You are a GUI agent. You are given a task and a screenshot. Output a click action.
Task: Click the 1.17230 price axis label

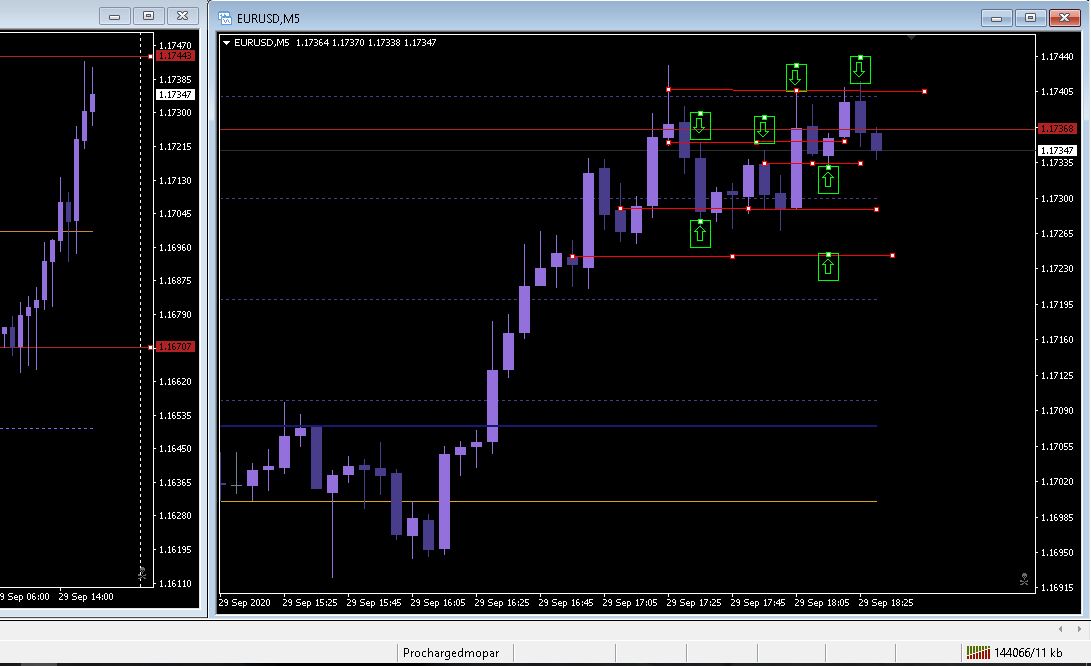1057,269
